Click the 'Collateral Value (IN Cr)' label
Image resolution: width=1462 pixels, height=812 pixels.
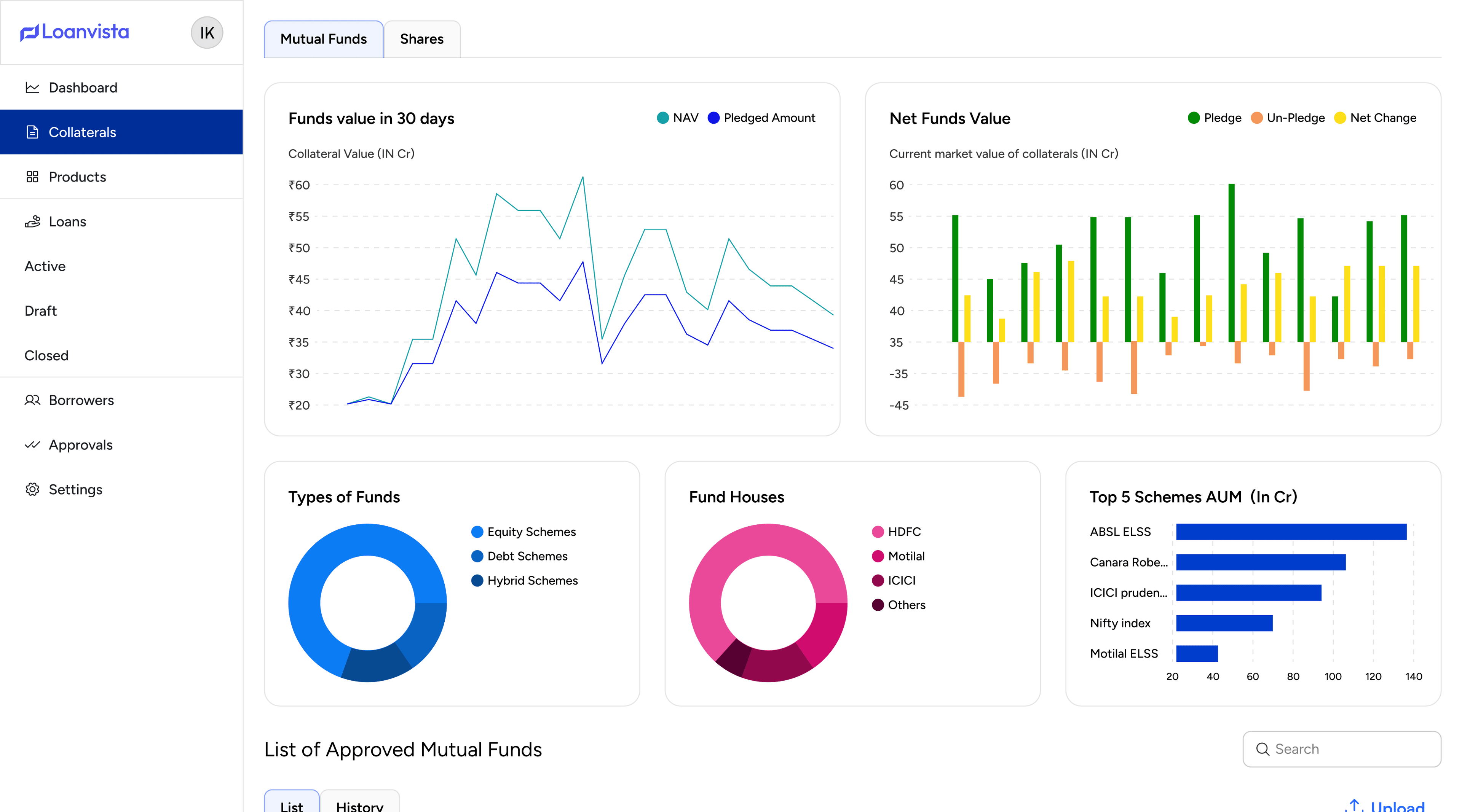point(351,154)
